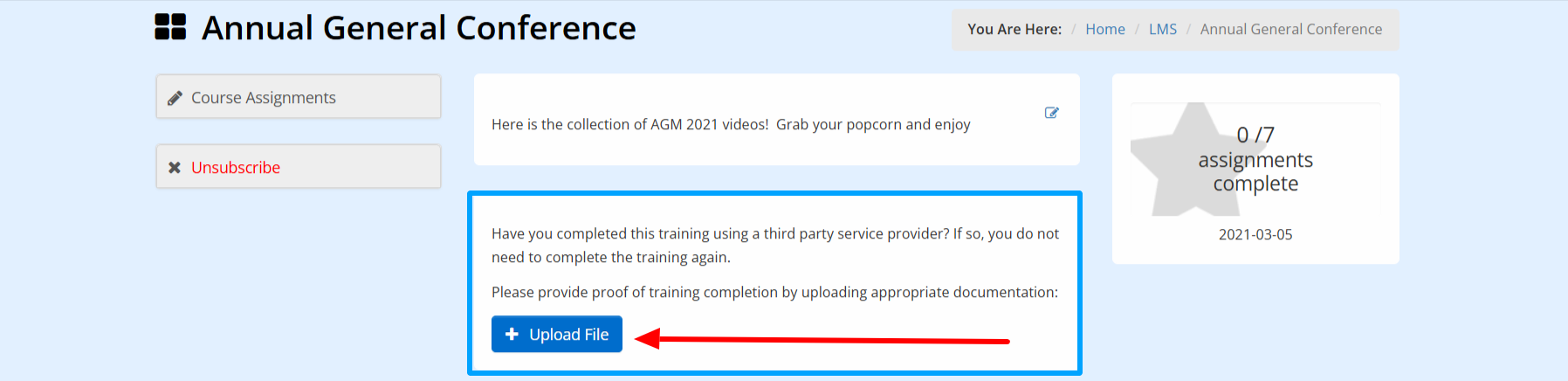Click the pencil icon on Course Assignments
This screenshot has height=381, width=1568.
click(175, 98)
